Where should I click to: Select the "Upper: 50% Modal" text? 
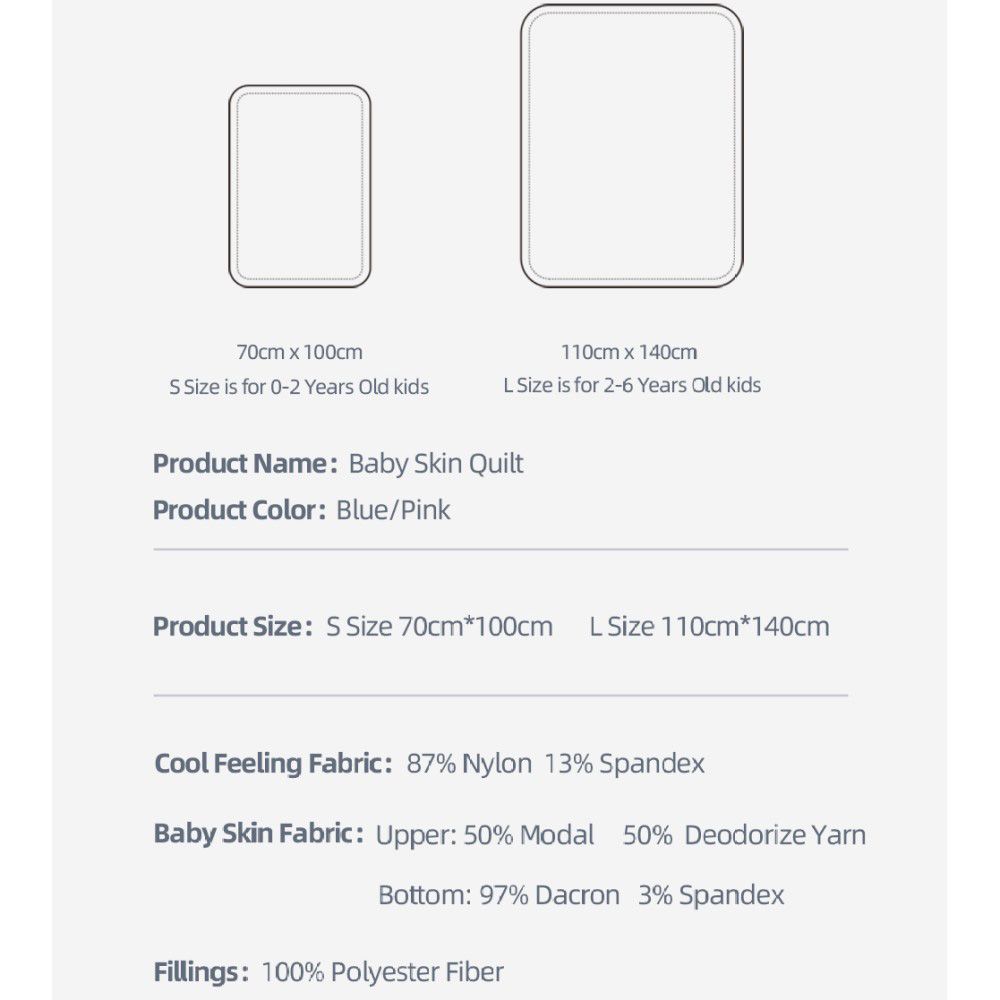pos(485,835)
